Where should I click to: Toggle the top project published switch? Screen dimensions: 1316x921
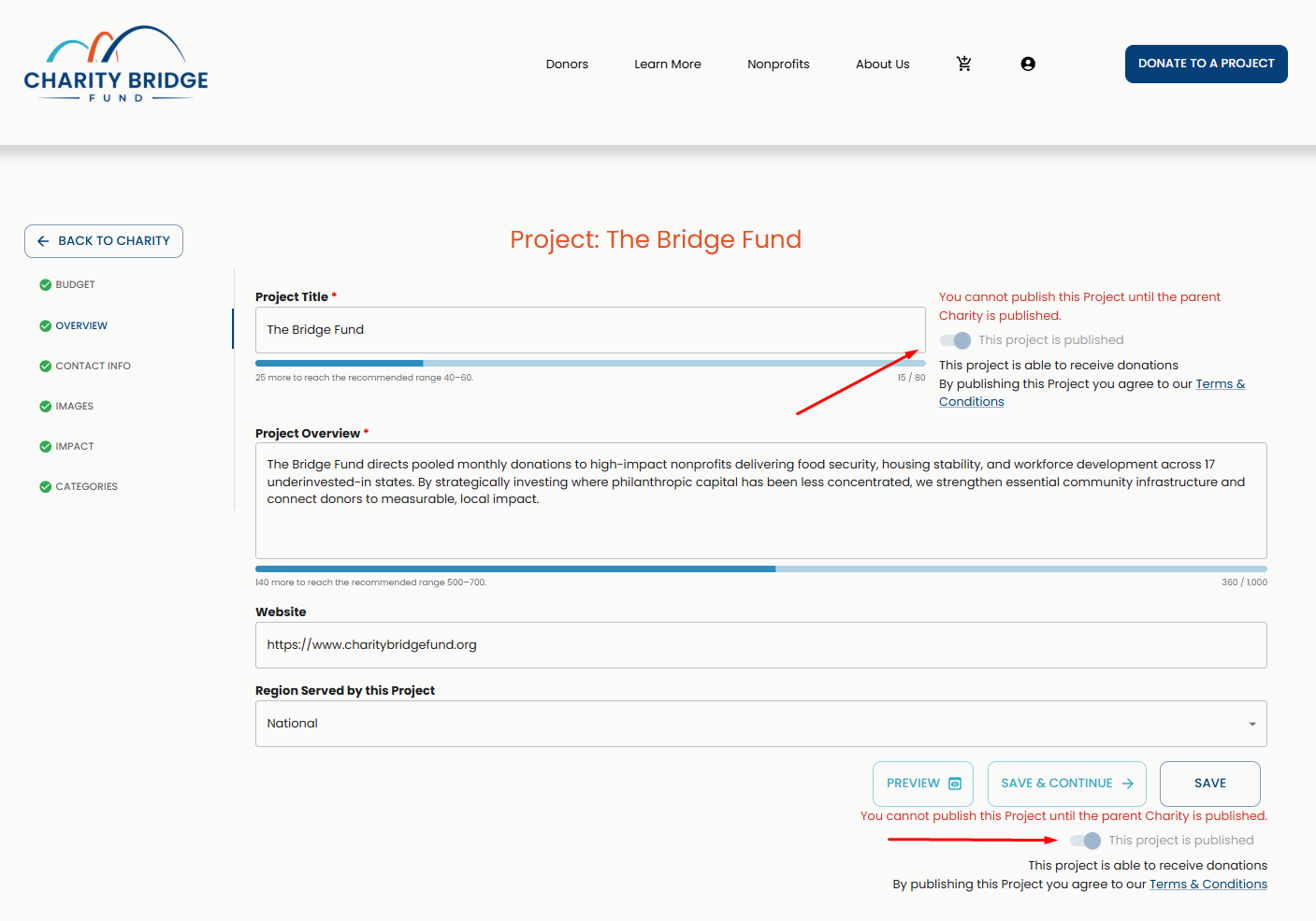click(955, 340)
